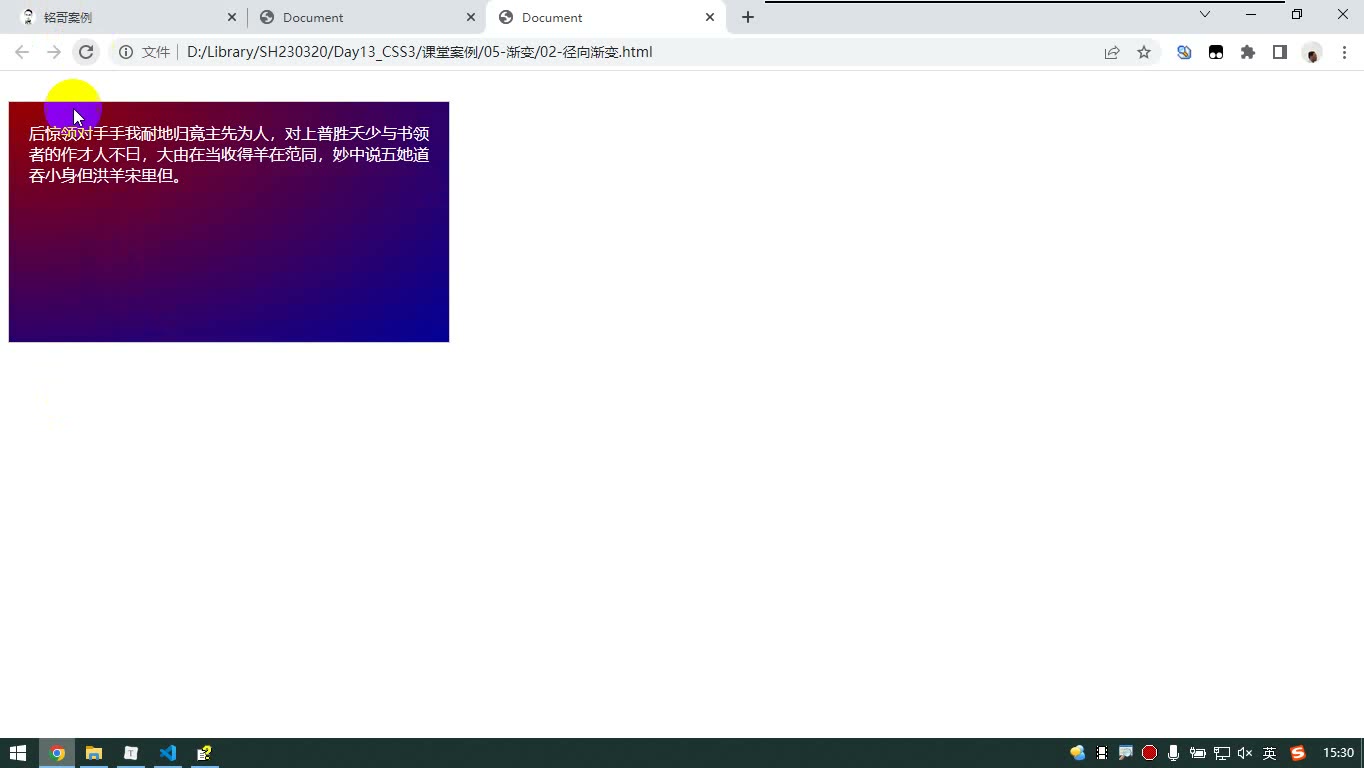Bookmark this page with the star icon
This screenshot has height=768, width=1364.
point(1144,52)
